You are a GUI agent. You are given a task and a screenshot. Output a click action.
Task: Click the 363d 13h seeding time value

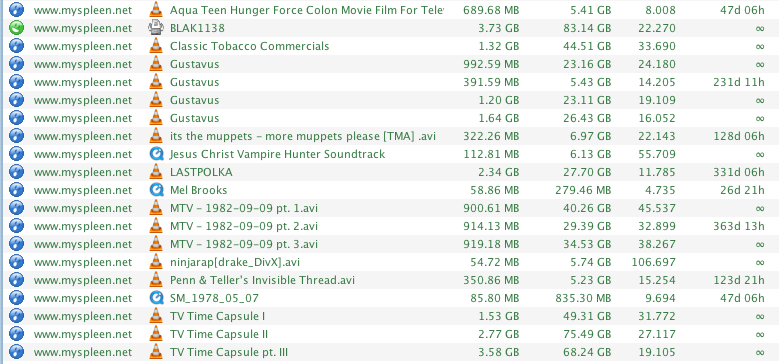pos(738,226)
